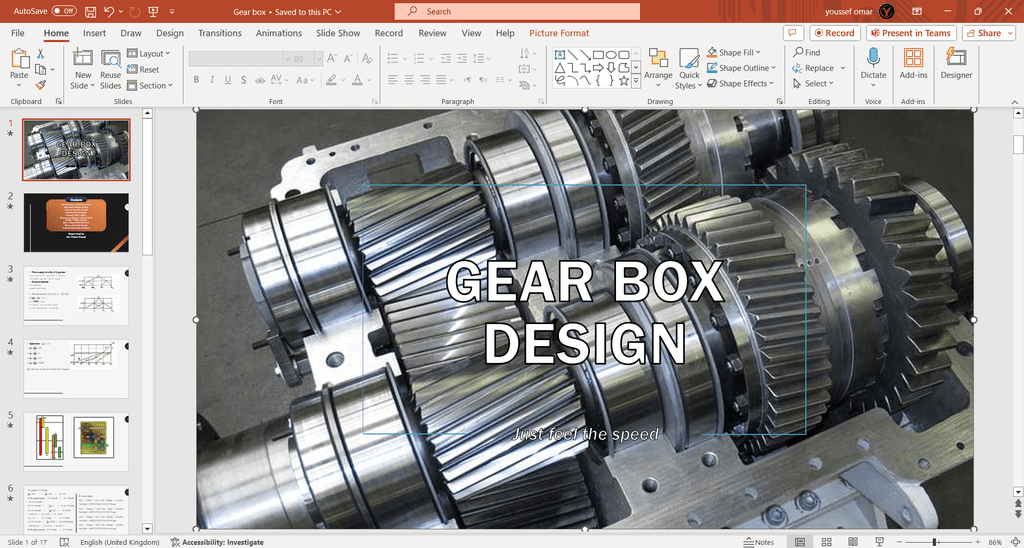1024x548 pixels.
Task: Click the Dictate microphone icon
Action: (873, 57)
